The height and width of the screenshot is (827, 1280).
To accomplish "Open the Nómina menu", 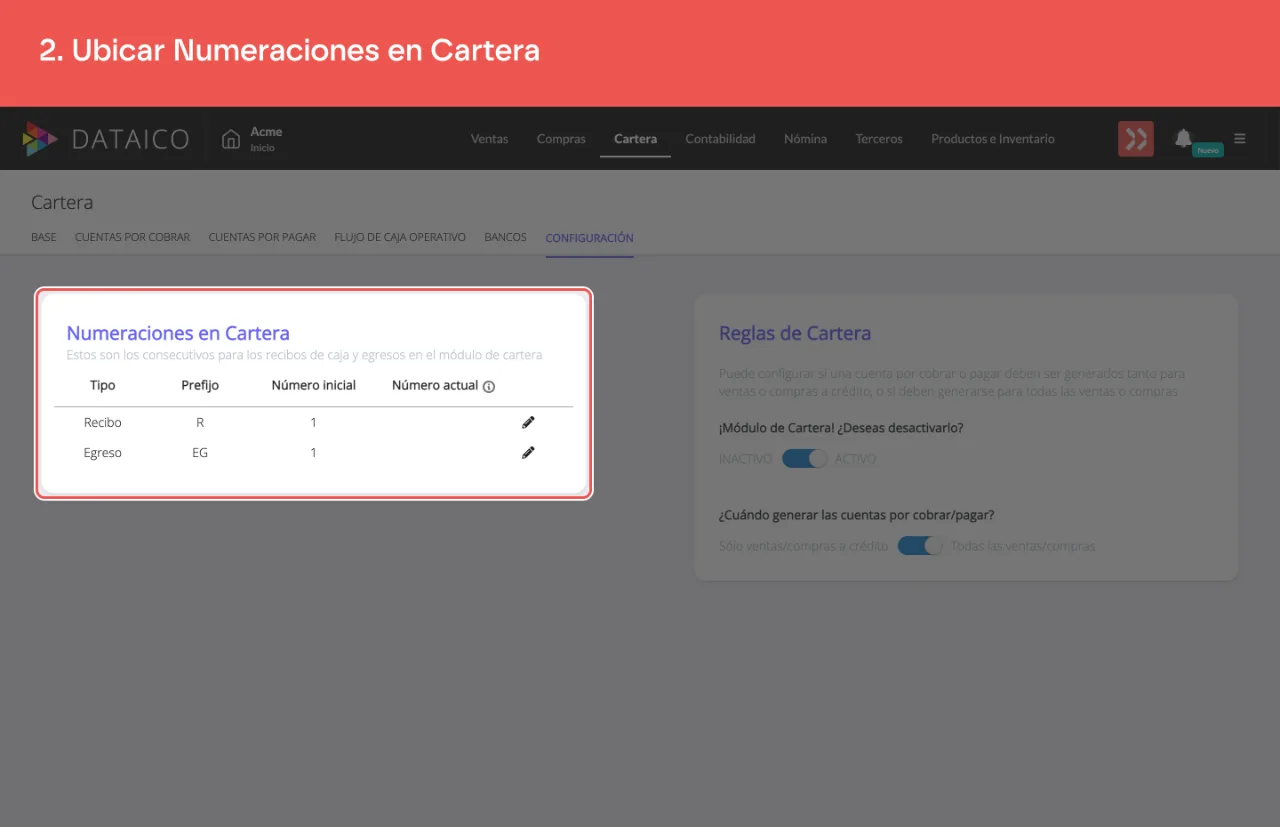I will 805,139.
